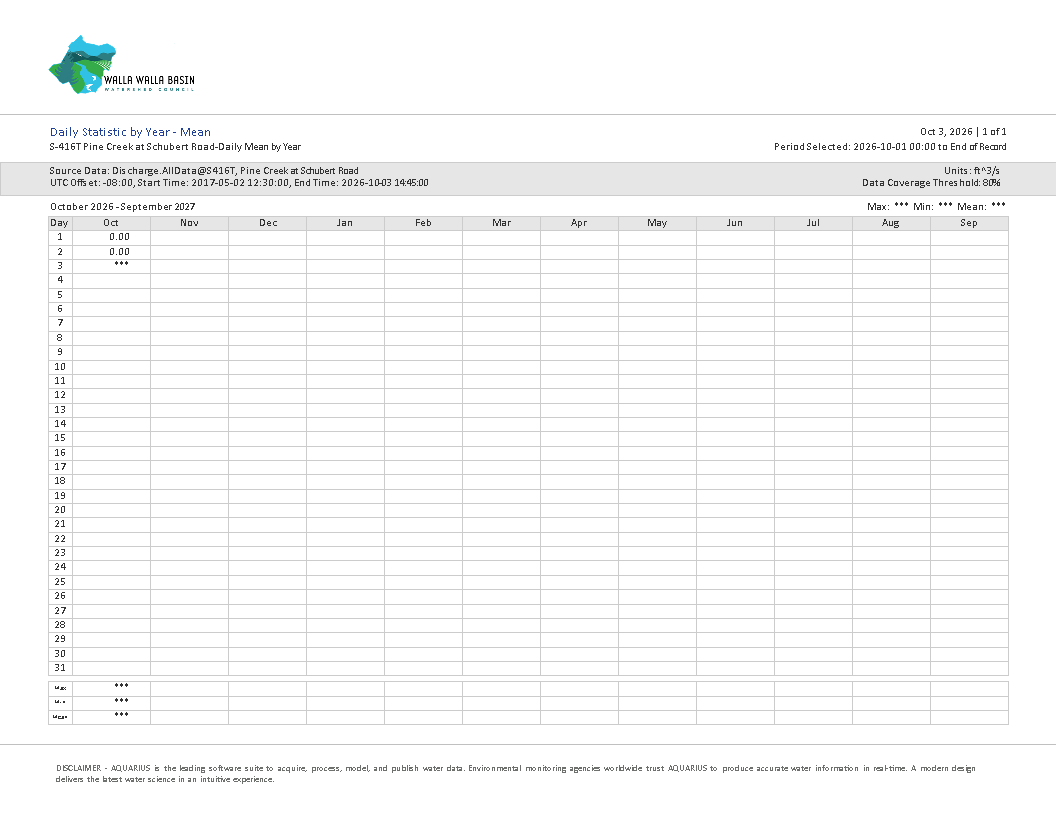Select the AQUARIUS disclaimer text in the footer
This screenshot has height=816, width=1056.
click(515, 774)
